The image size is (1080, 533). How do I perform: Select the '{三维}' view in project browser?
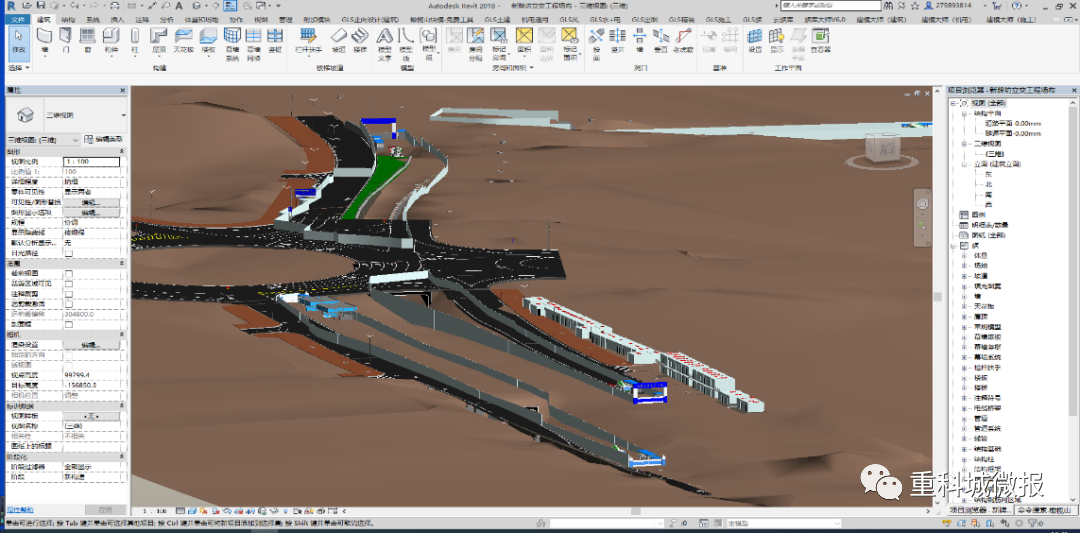(996, 154)
